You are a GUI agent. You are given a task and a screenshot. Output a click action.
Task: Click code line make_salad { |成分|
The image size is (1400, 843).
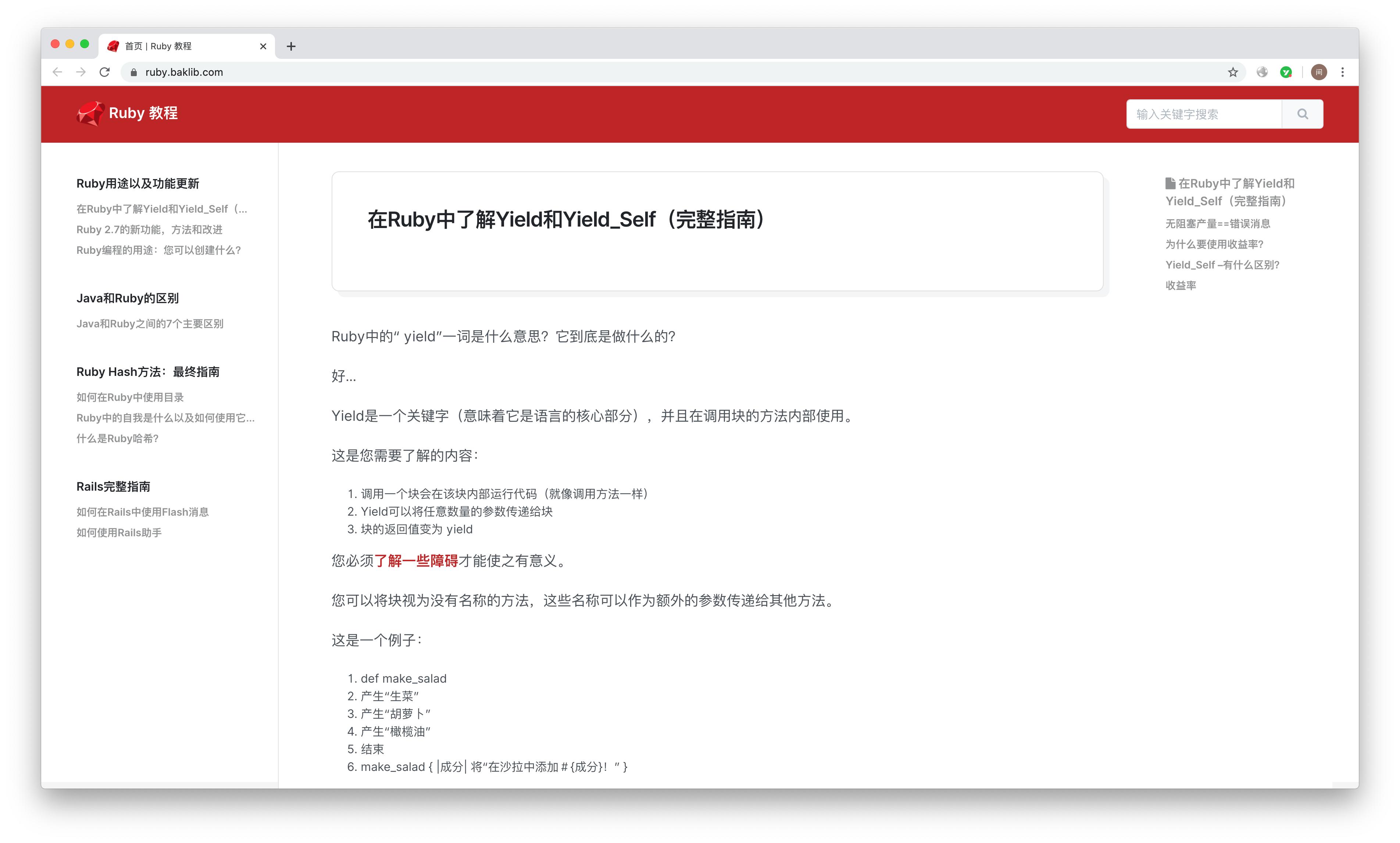(494, 766)
